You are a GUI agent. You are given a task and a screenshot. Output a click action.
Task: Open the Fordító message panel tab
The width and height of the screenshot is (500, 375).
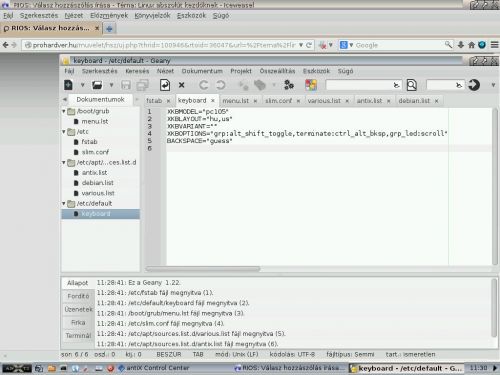tap(78, 296)
